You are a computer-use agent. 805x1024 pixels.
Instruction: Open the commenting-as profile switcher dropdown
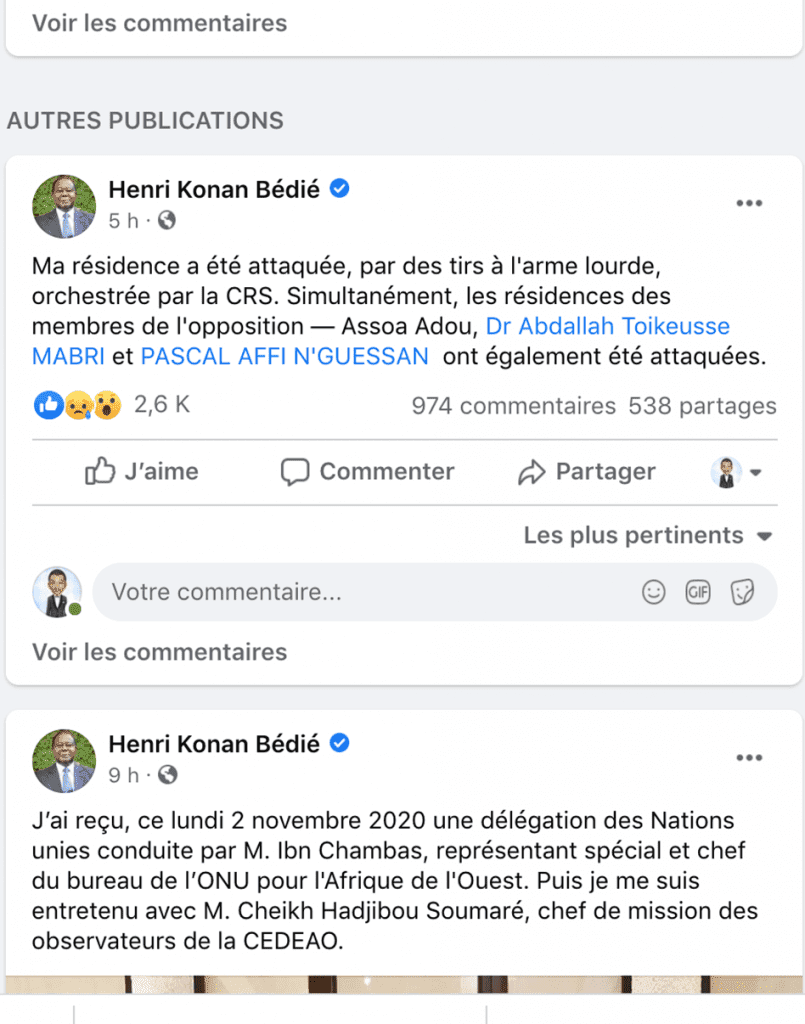tap(736, 472)
